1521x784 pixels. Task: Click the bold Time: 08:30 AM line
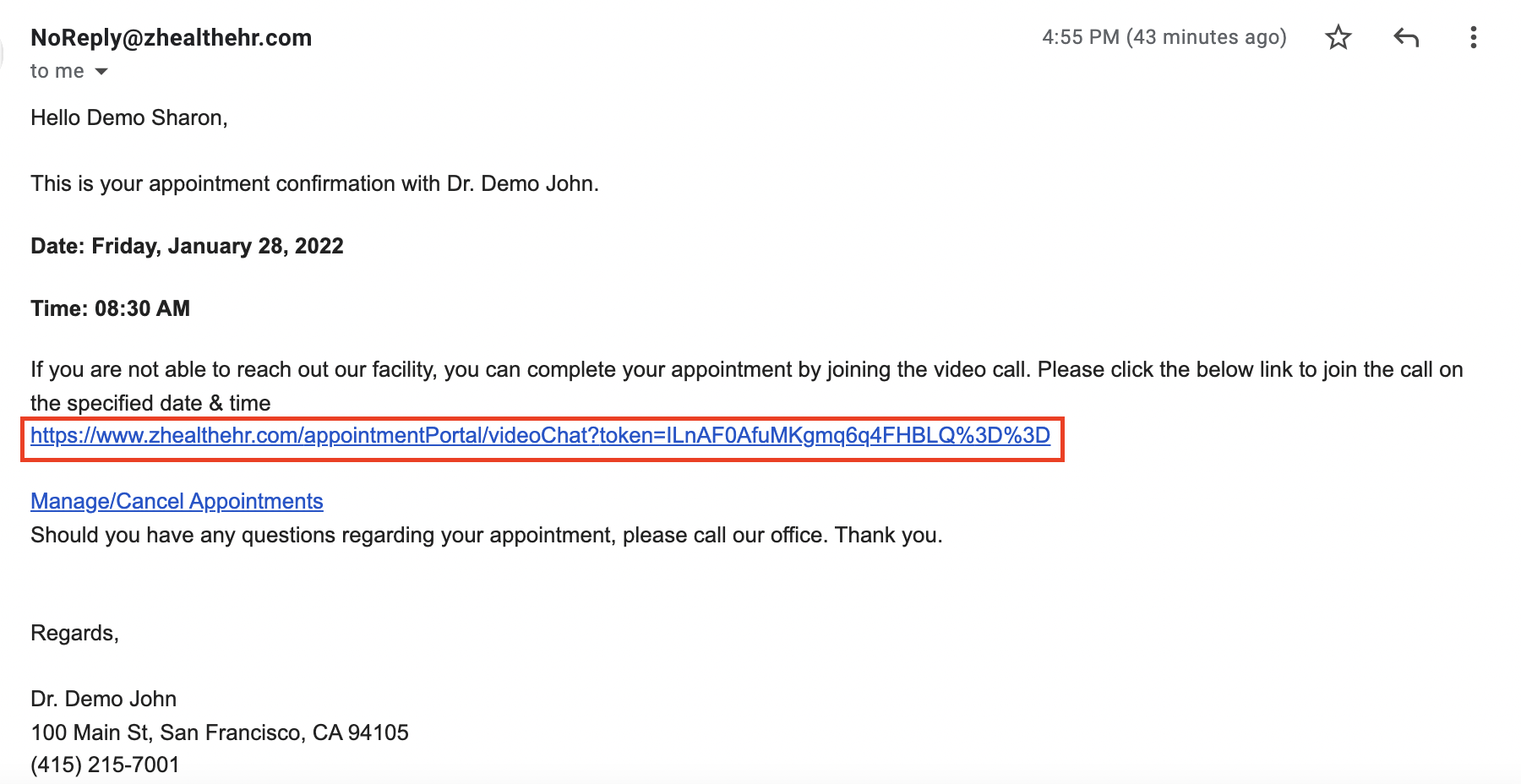pyautogui.click(x=110, y=308)
